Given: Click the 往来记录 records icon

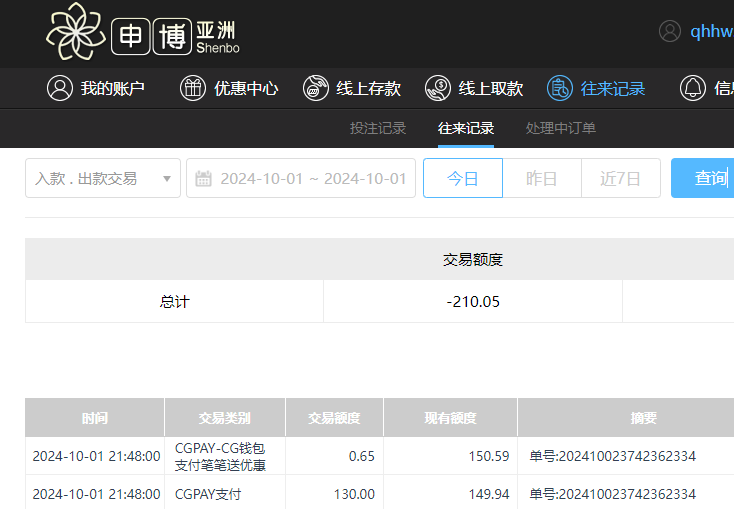Looking at the screenshot, I should coord(560,88).
